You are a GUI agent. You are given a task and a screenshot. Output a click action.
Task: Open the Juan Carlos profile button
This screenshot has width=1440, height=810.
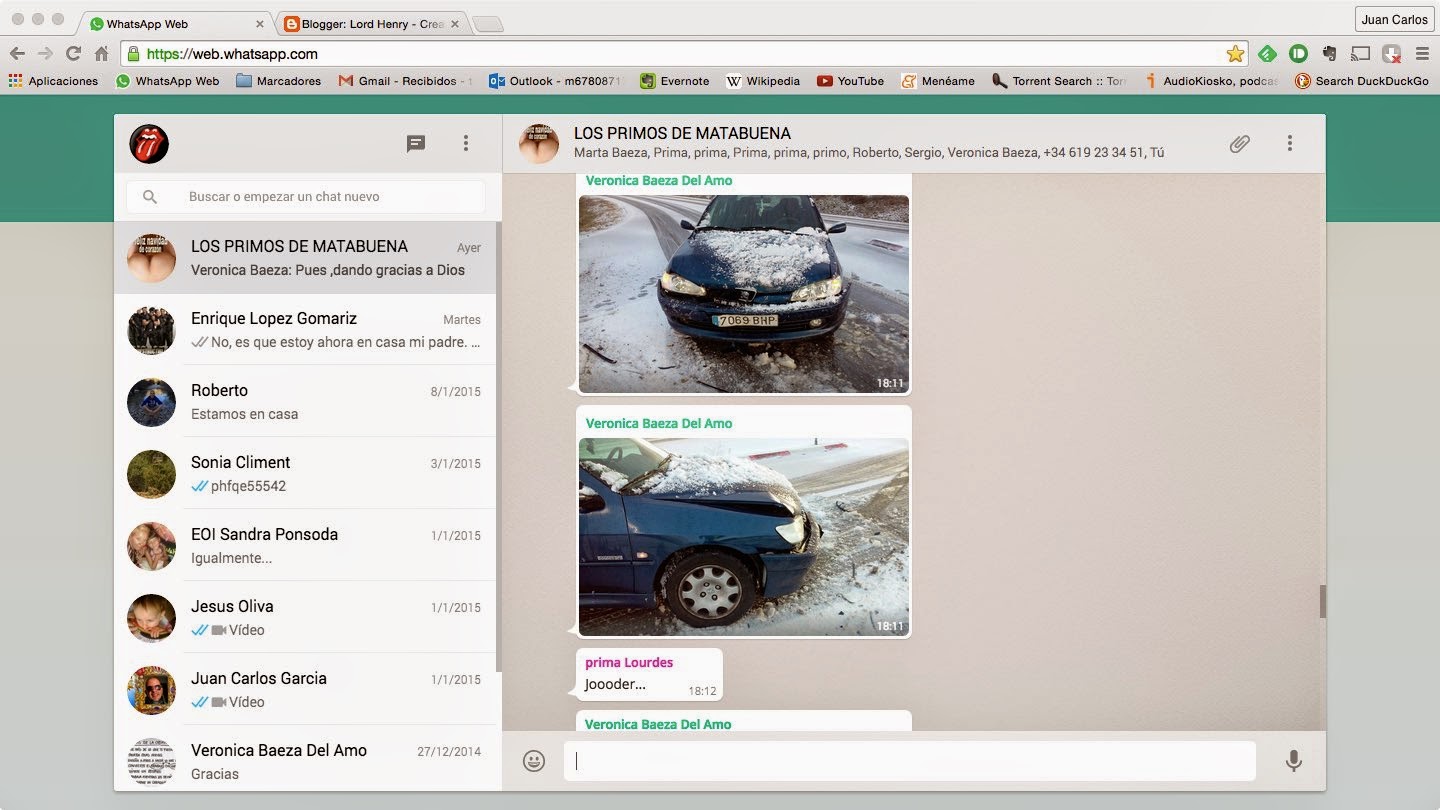pos(1395,19)
